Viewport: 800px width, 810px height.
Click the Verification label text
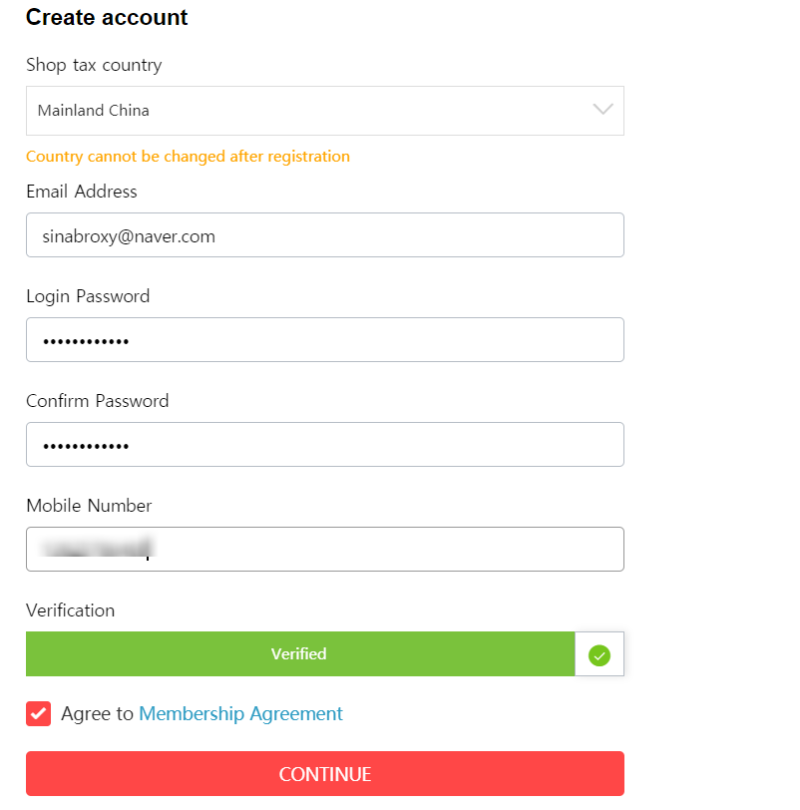click(70, 610)
